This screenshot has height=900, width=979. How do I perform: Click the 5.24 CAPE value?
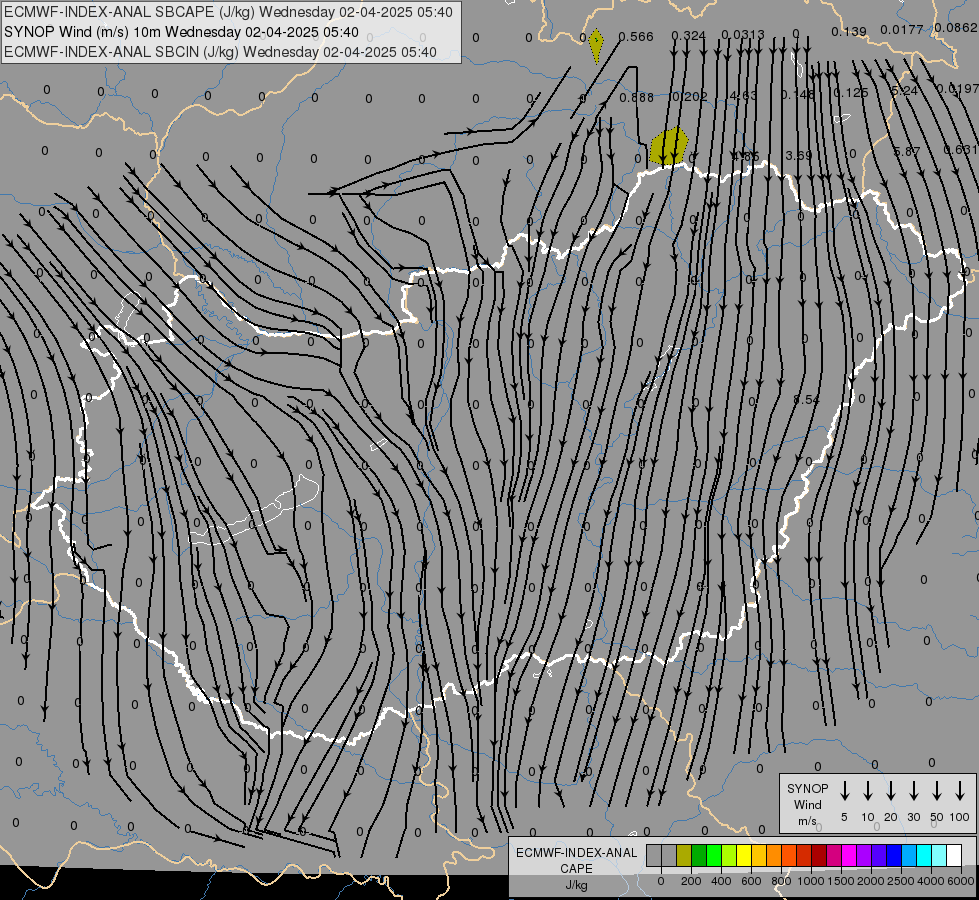(x=904, y=91)
